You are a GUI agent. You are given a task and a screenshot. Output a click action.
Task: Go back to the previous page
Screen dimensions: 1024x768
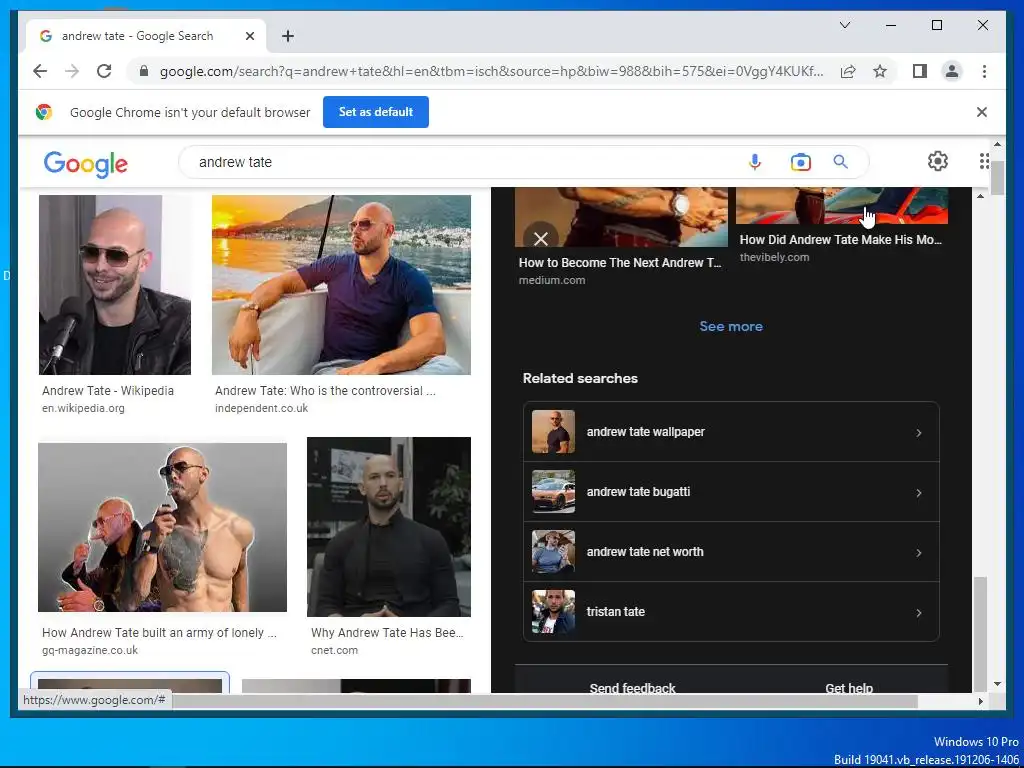(40, 71)
